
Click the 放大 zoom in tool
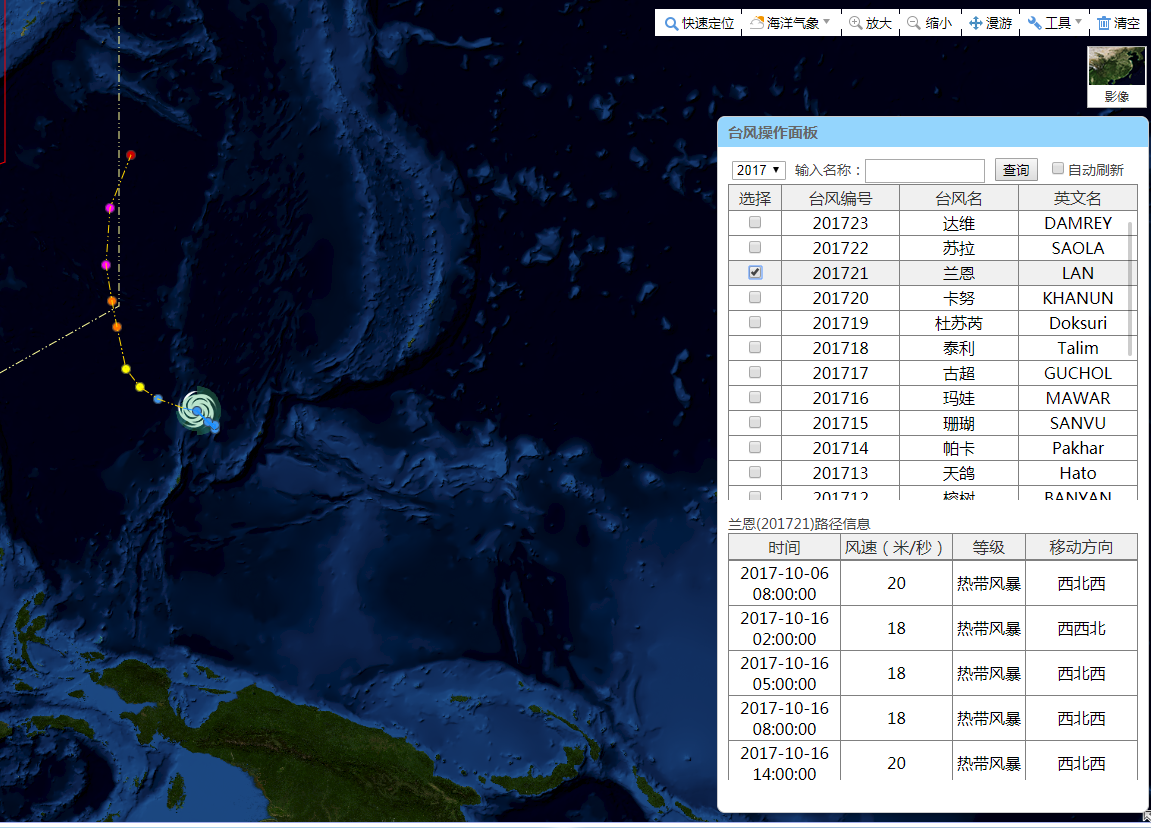tap(871, 23)
